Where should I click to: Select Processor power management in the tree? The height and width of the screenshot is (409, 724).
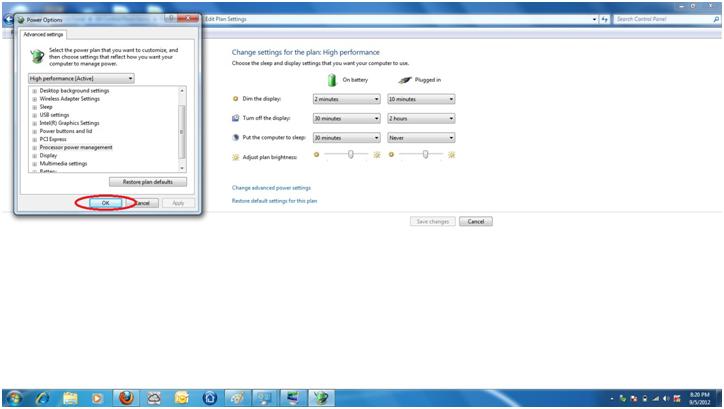tap(76, 147)
